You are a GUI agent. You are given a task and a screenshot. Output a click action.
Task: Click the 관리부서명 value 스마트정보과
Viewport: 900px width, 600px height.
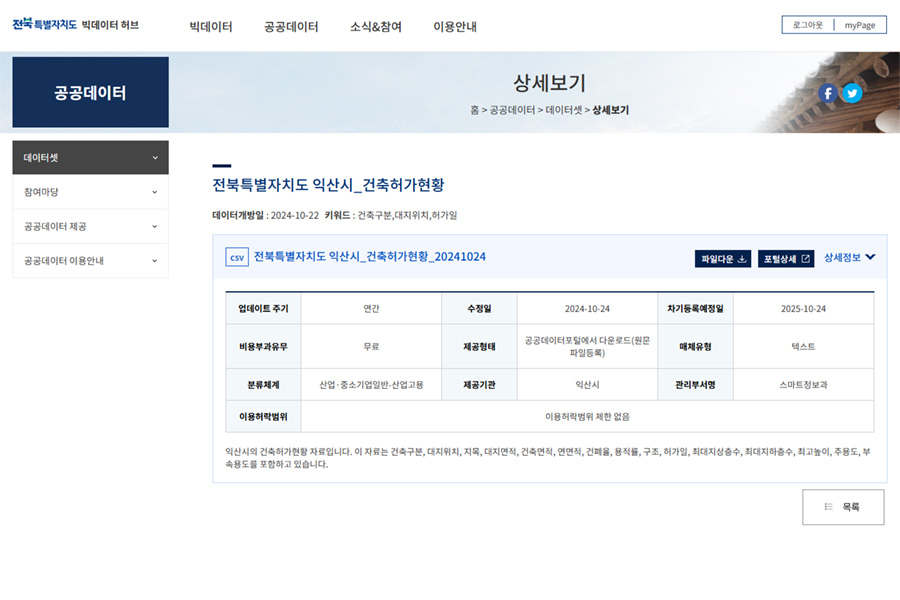coord(804,385)
